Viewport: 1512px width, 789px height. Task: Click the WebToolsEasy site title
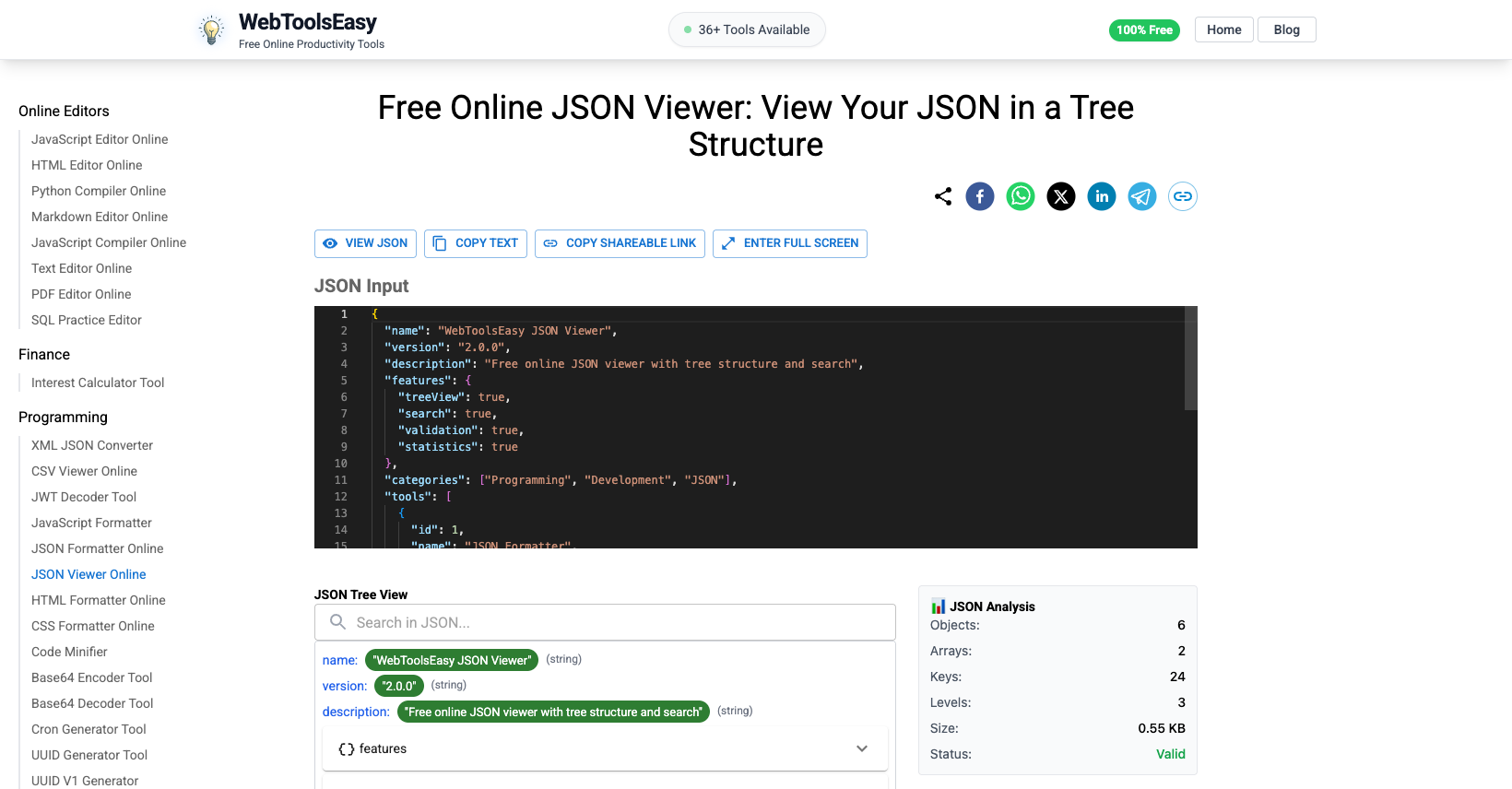308,22
